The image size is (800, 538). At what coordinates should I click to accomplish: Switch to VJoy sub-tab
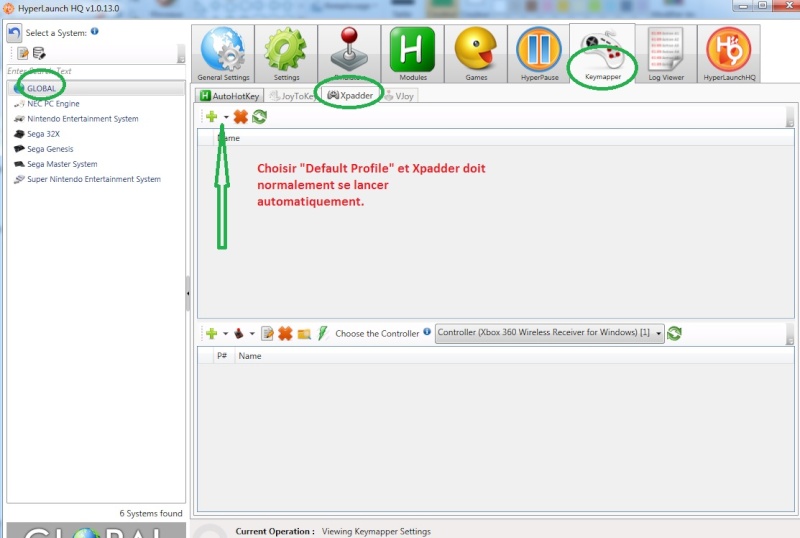pos(399,96)
